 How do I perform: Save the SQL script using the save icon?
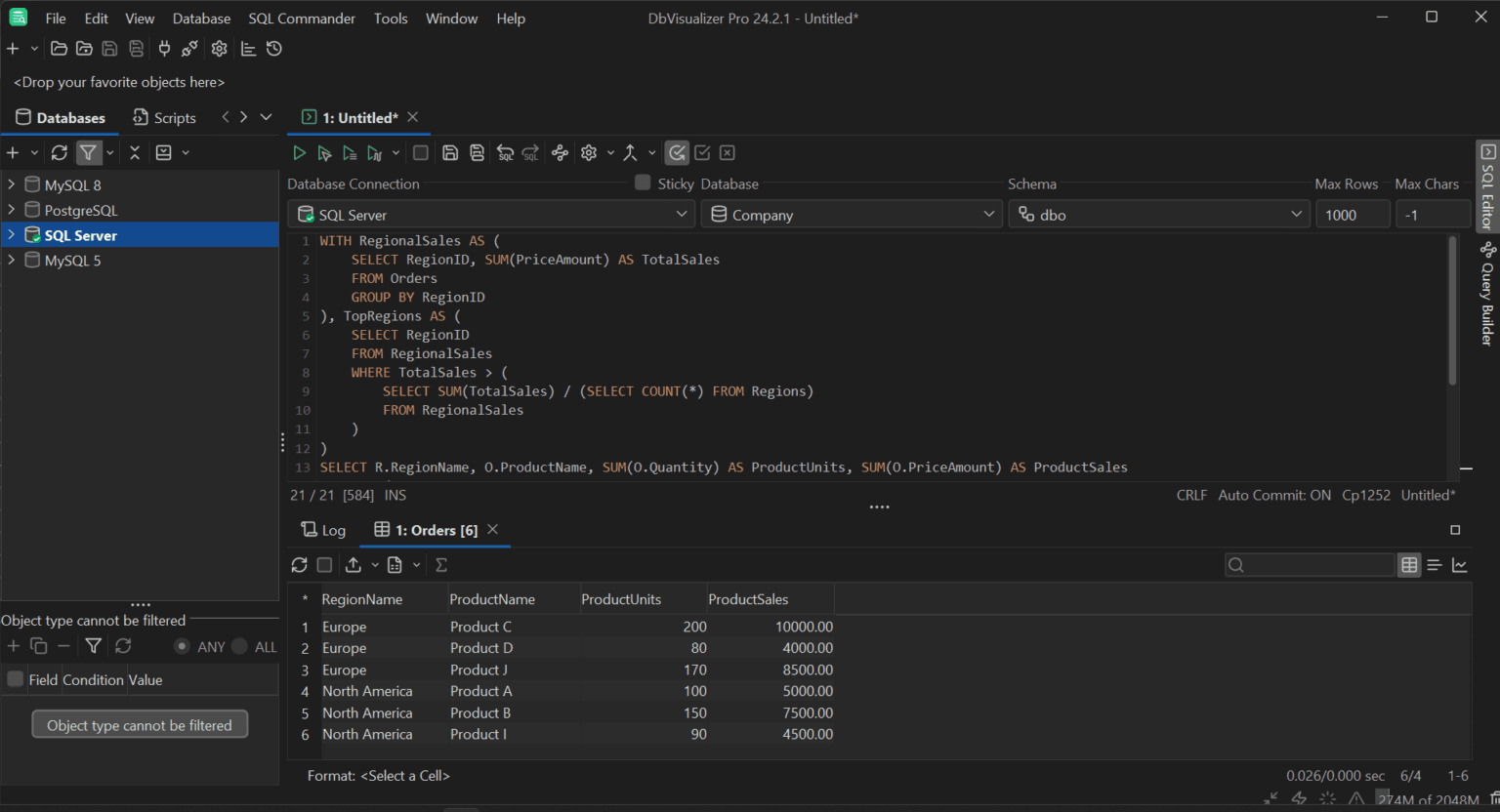pyautogui.click(x=450, y=152)
